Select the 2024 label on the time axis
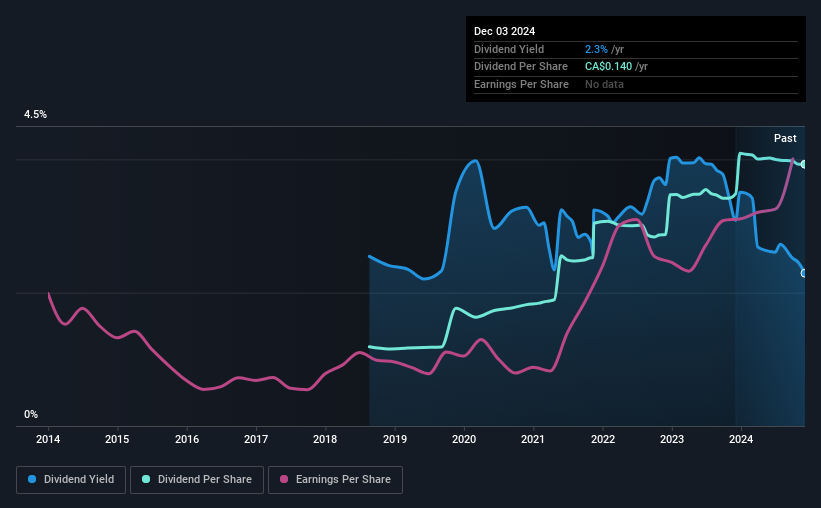 coord(741,439)
